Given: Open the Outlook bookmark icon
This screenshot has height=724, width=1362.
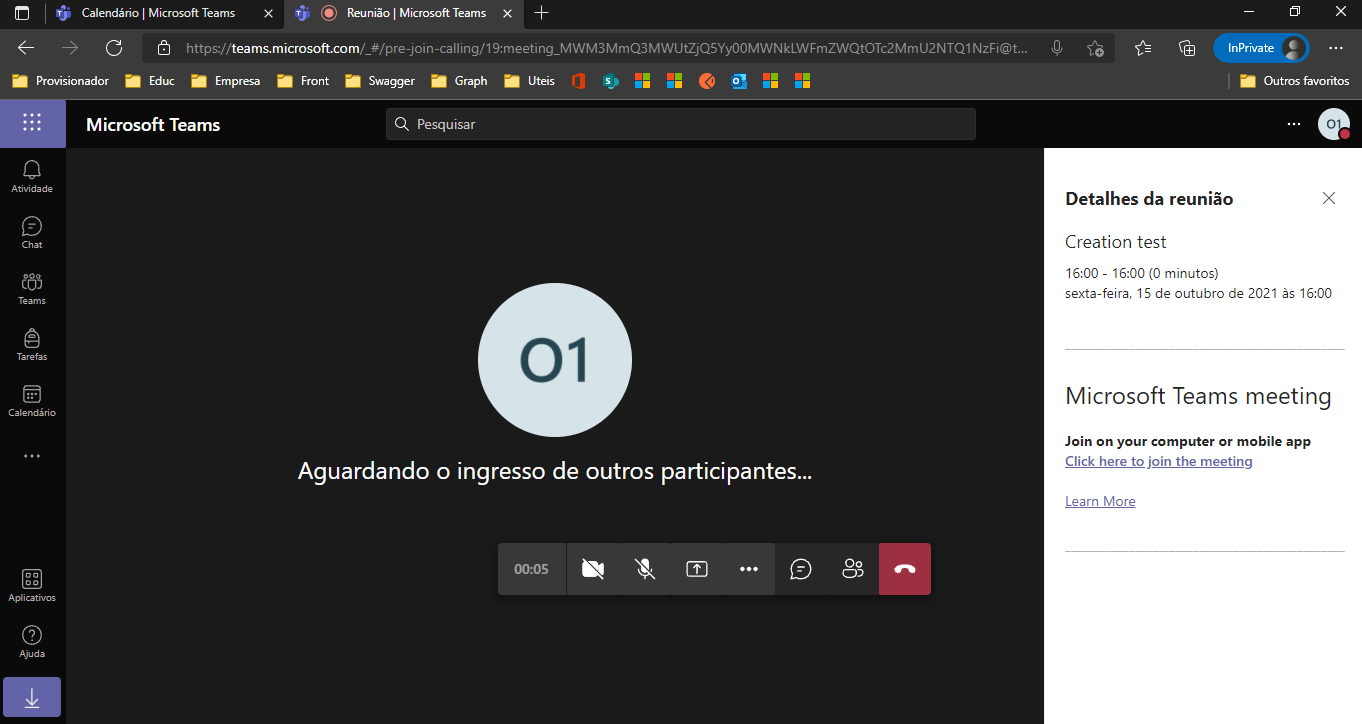Looking at the screenshot, I should [x=739, y=81].
